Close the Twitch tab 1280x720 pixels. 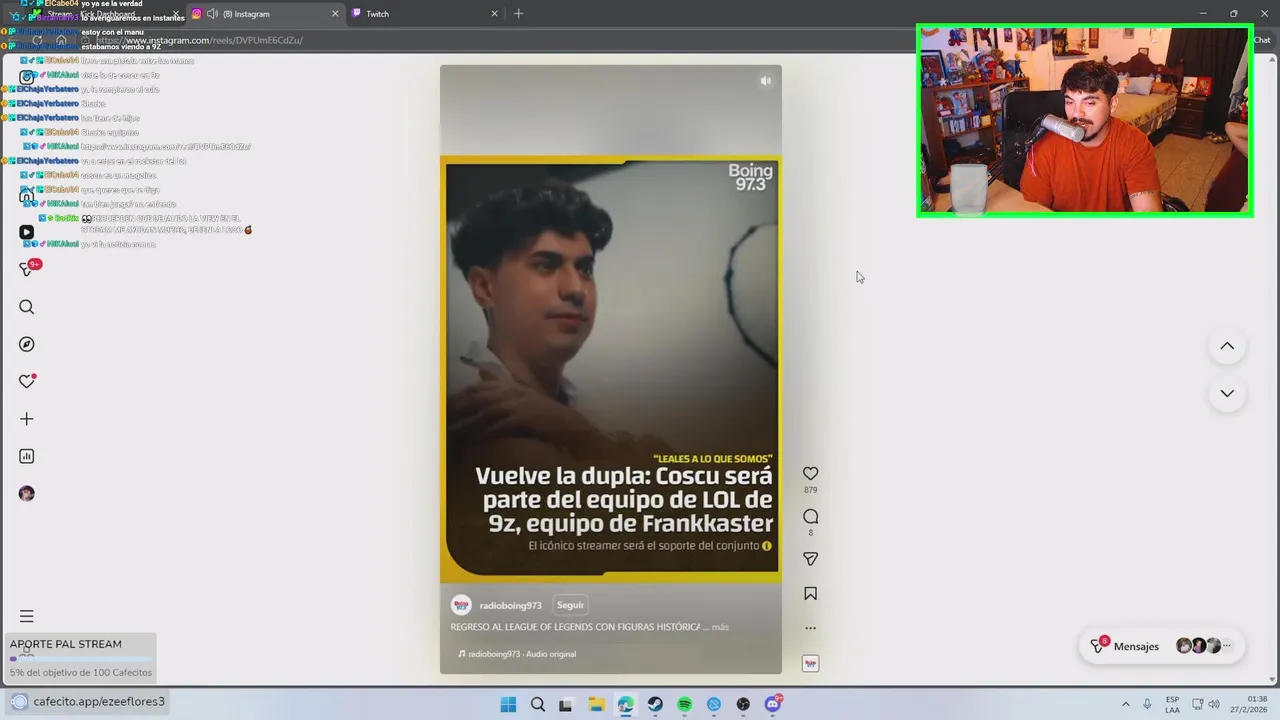pos(494,14)
